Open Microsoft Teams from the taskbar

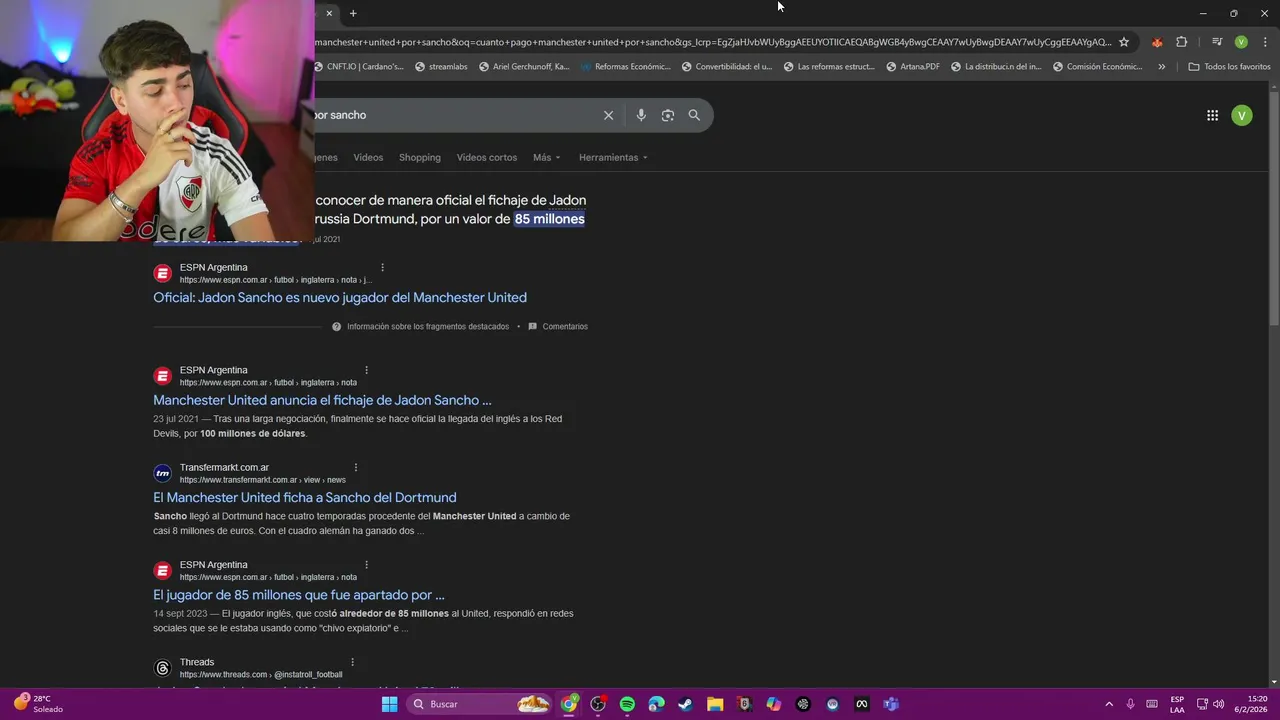891,704
